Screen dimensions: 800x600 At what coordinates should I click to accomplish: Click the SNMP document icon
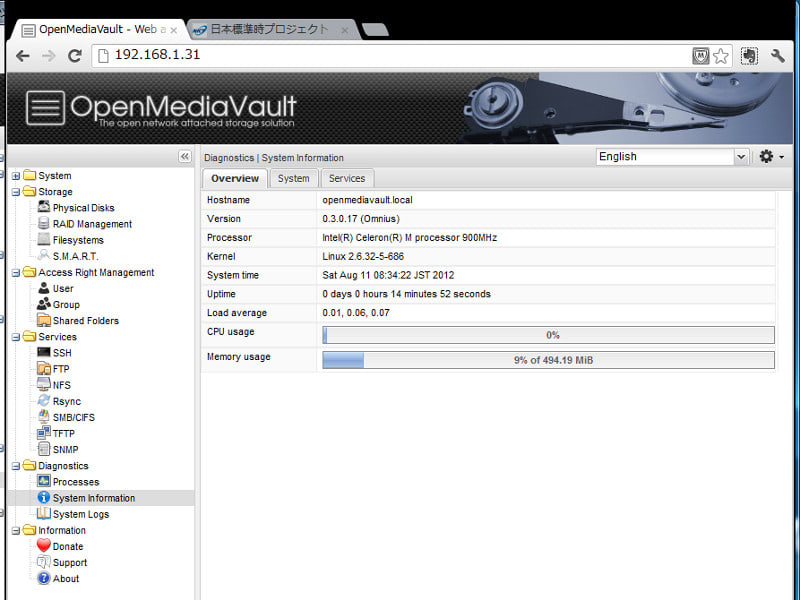pyautogui.click(x=44, y=449)
